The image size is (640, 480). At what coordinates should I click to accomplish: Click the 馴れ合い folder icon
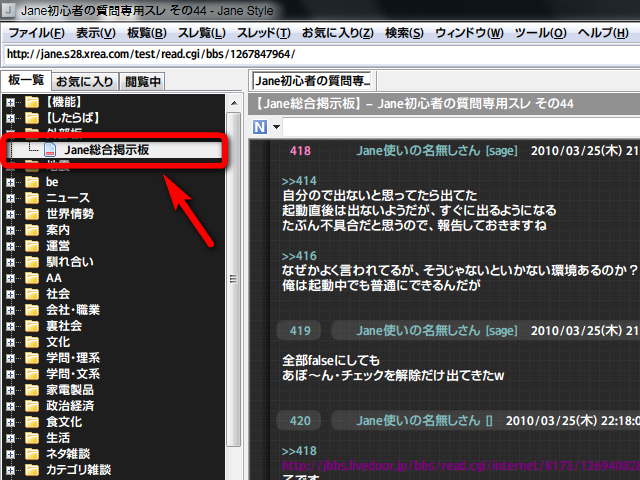pyautogui.click(x=32, y=262)
